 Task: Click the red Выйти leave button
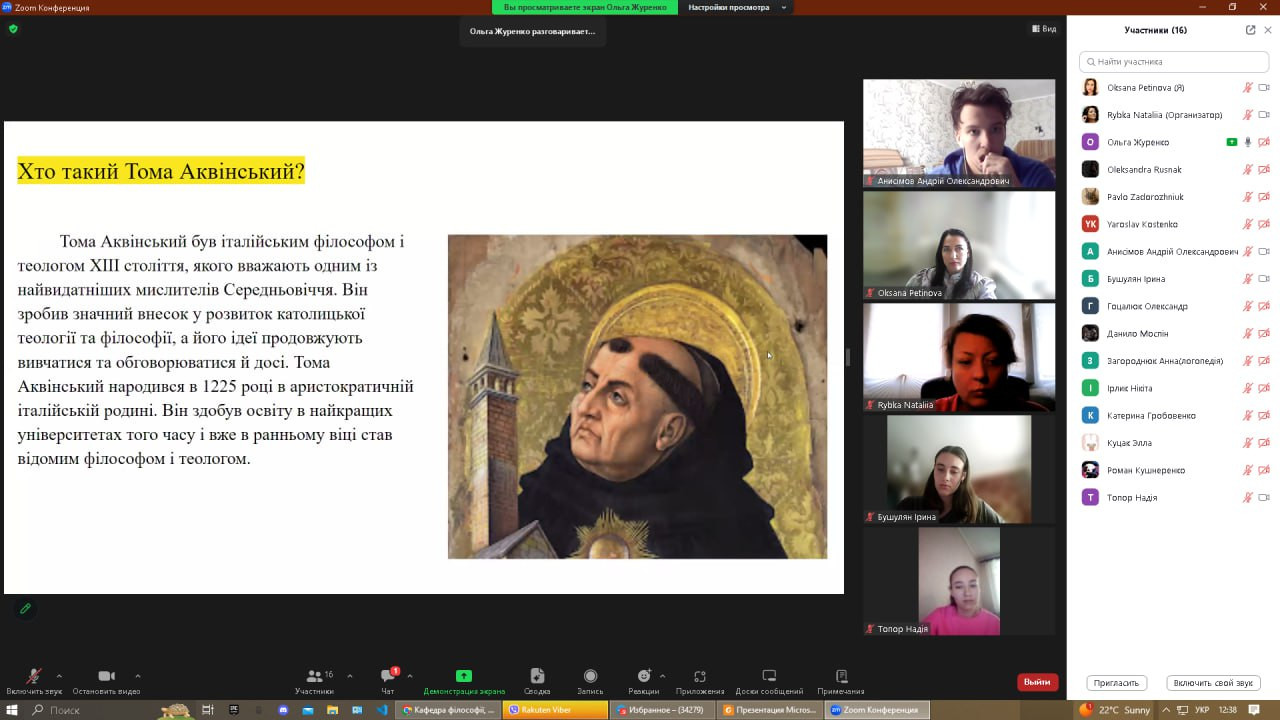click(x=1037, y=682)
